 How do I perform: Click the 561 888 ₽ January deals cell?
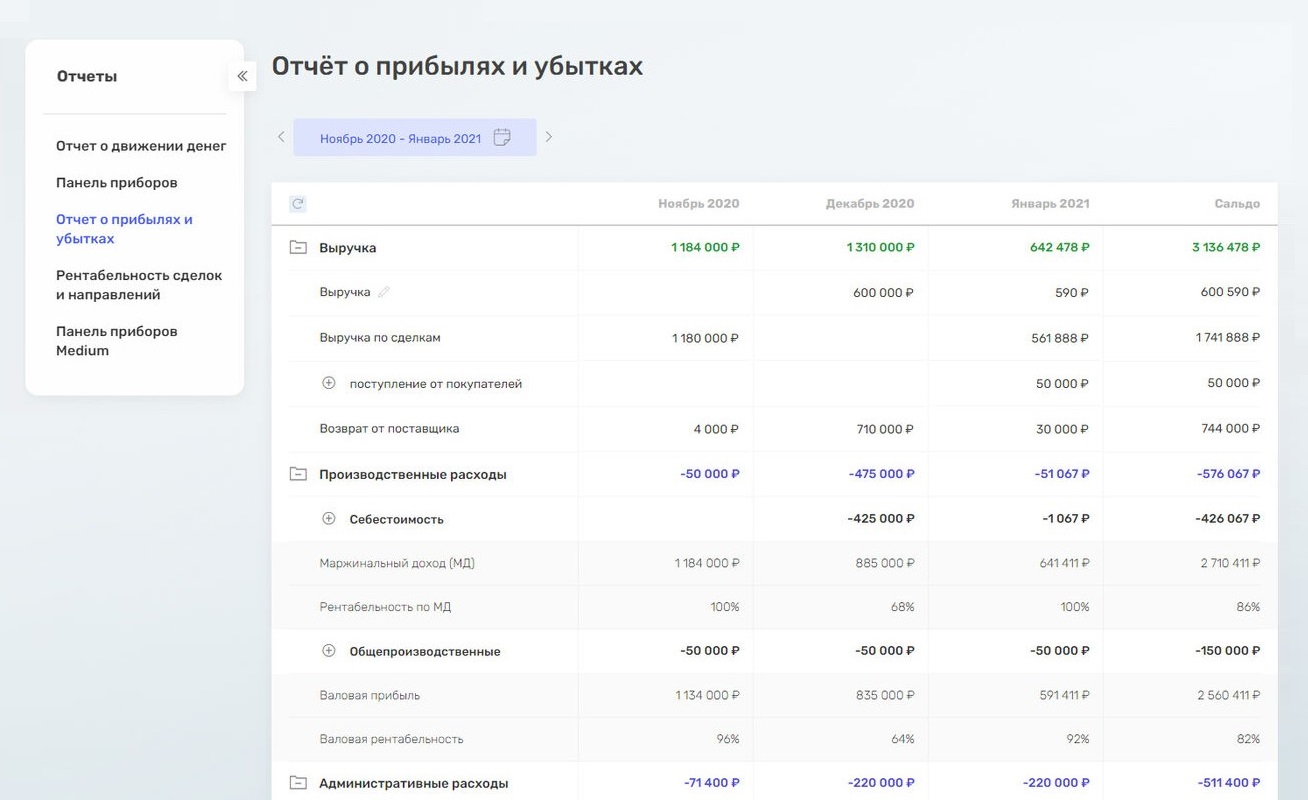(x=1060, y=338)
